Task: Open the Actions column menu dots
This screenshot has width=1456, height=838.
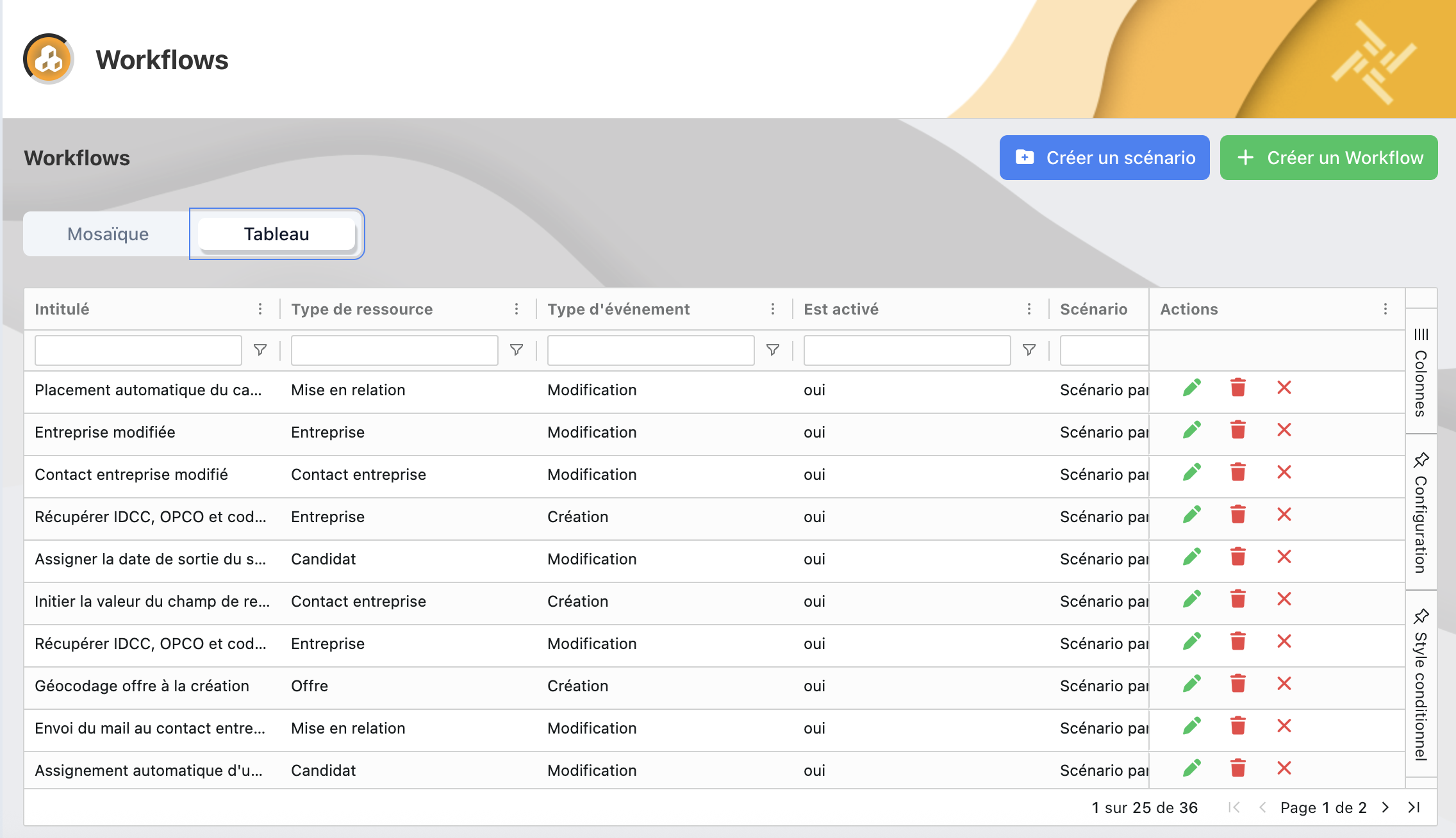Action: tap(1386, 309)
